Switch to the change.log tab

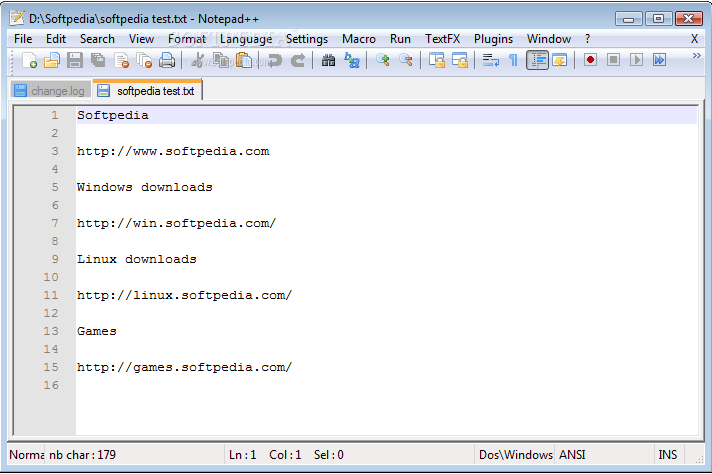tap(50, 90)
